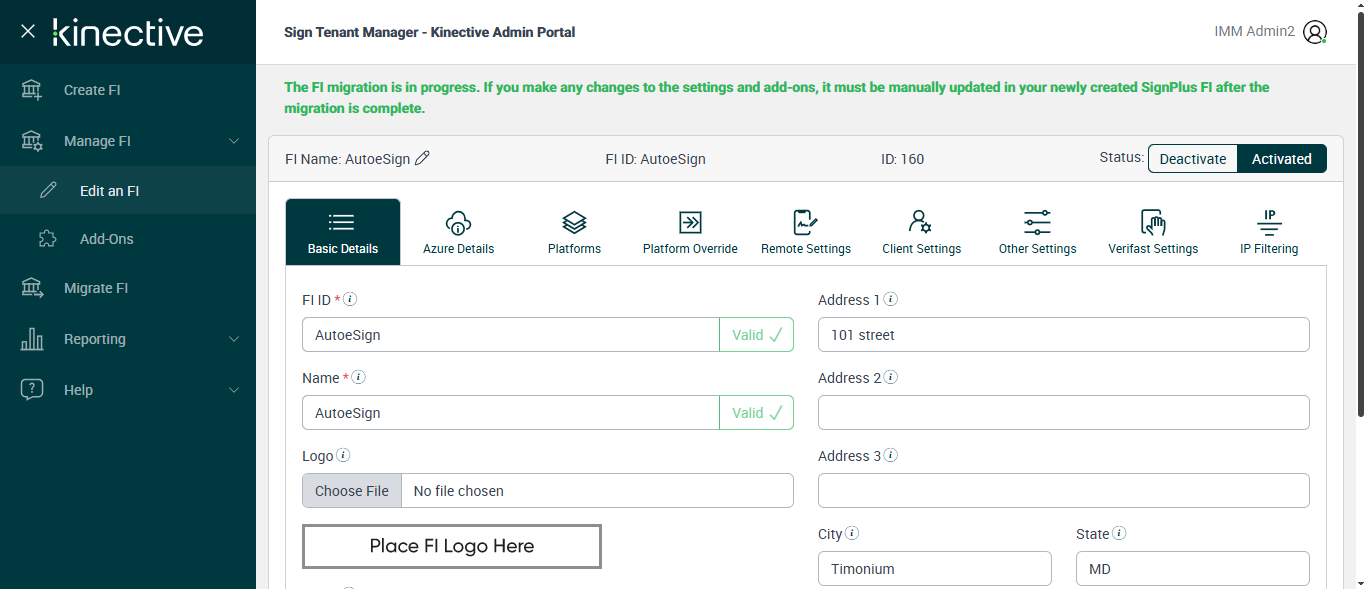Click the Address 2 input field

pos(1063,413)
